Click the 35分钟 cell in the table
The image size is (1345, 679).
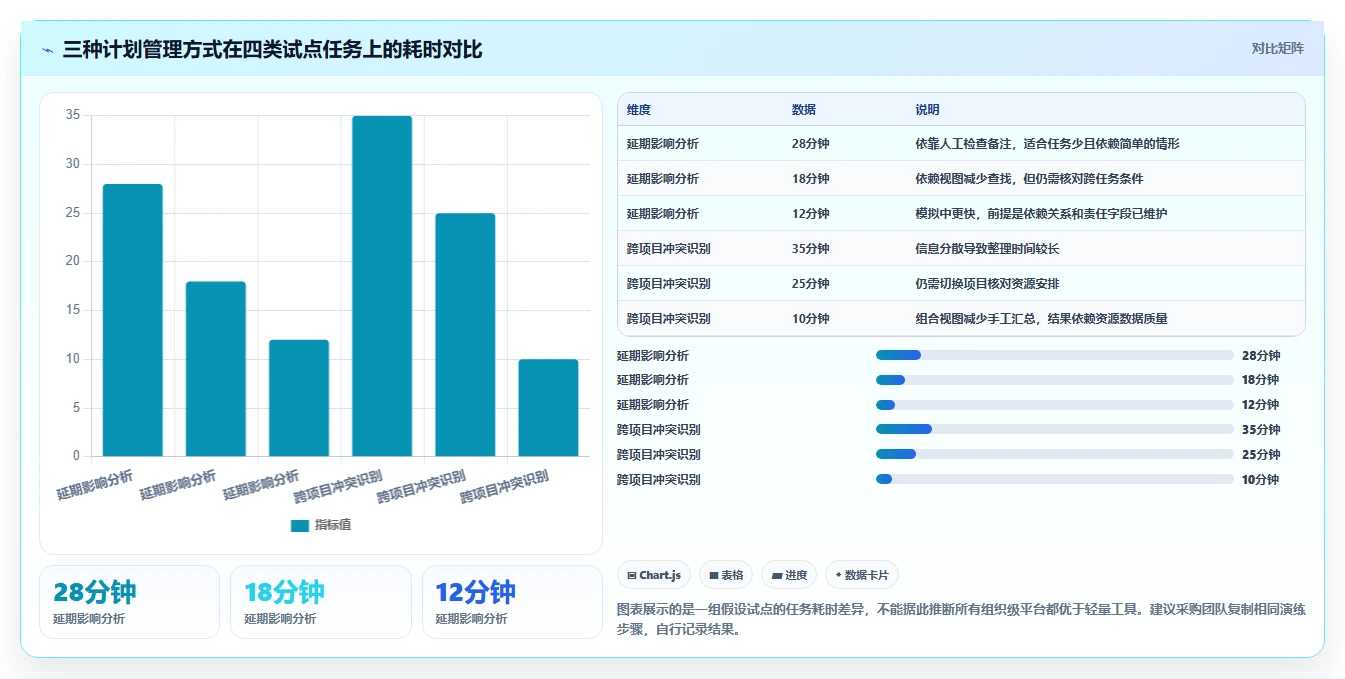point(811,249)
